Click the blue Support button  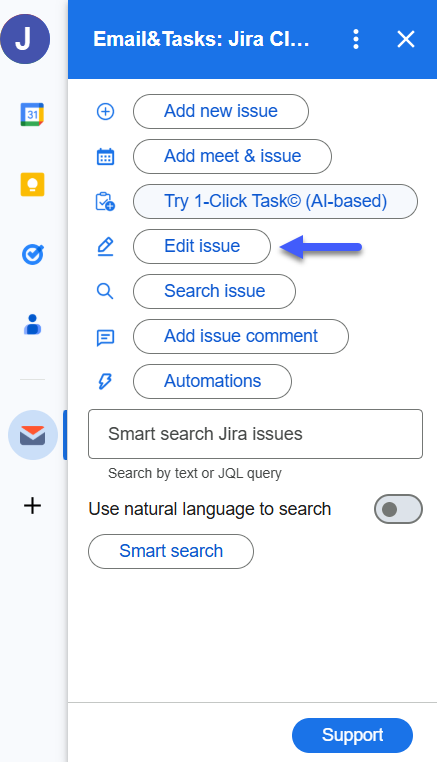pos(352,735)
